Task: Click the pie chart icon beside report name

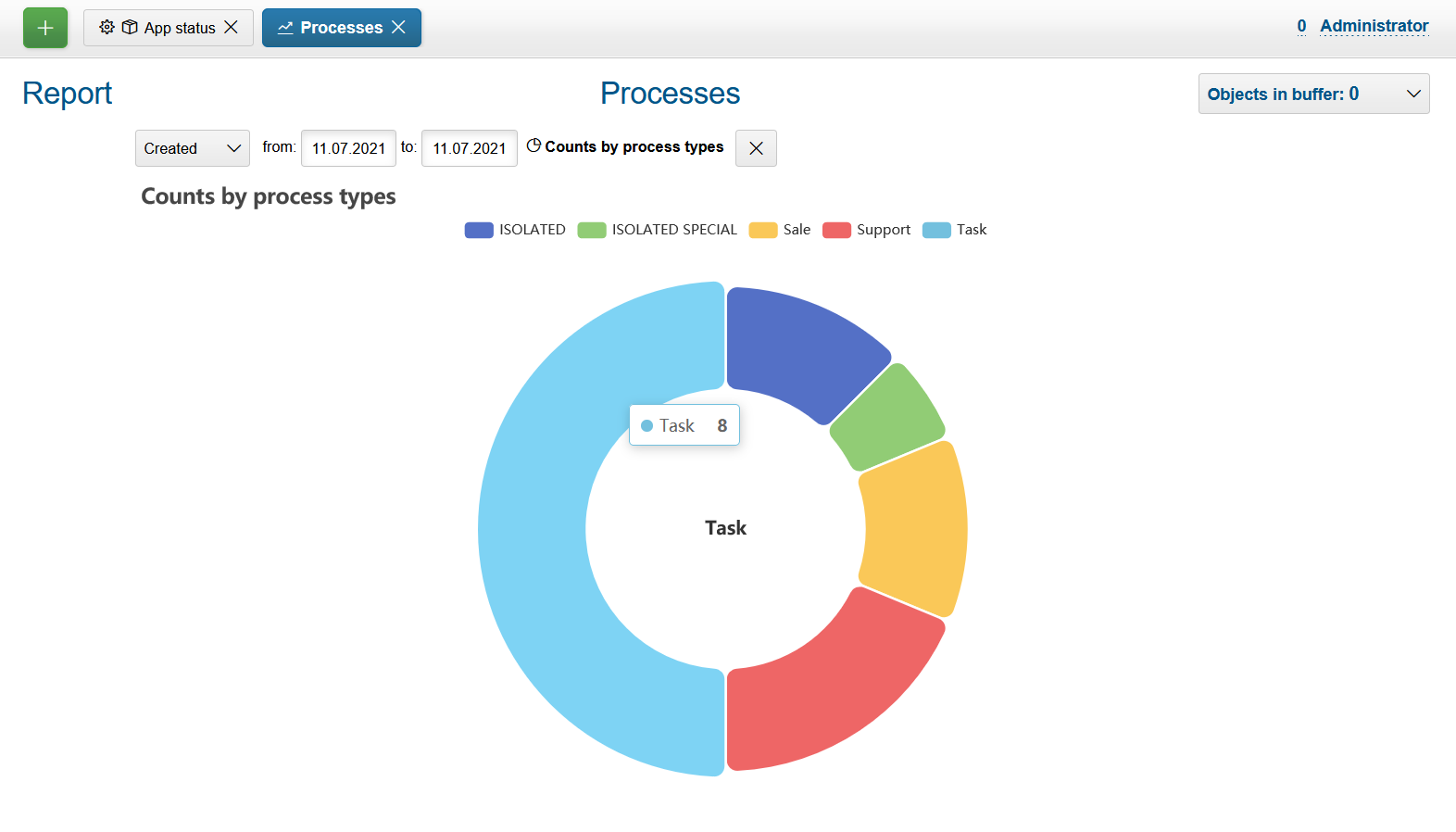Action: (x=533, y=145)
